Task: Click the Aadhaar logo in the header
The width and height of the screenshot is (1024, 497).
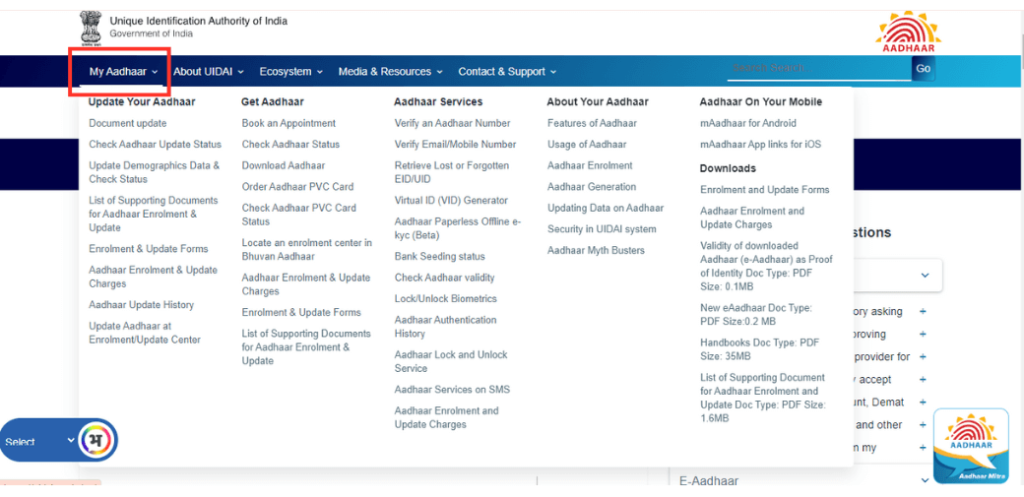Action: [x=908, y=31]
